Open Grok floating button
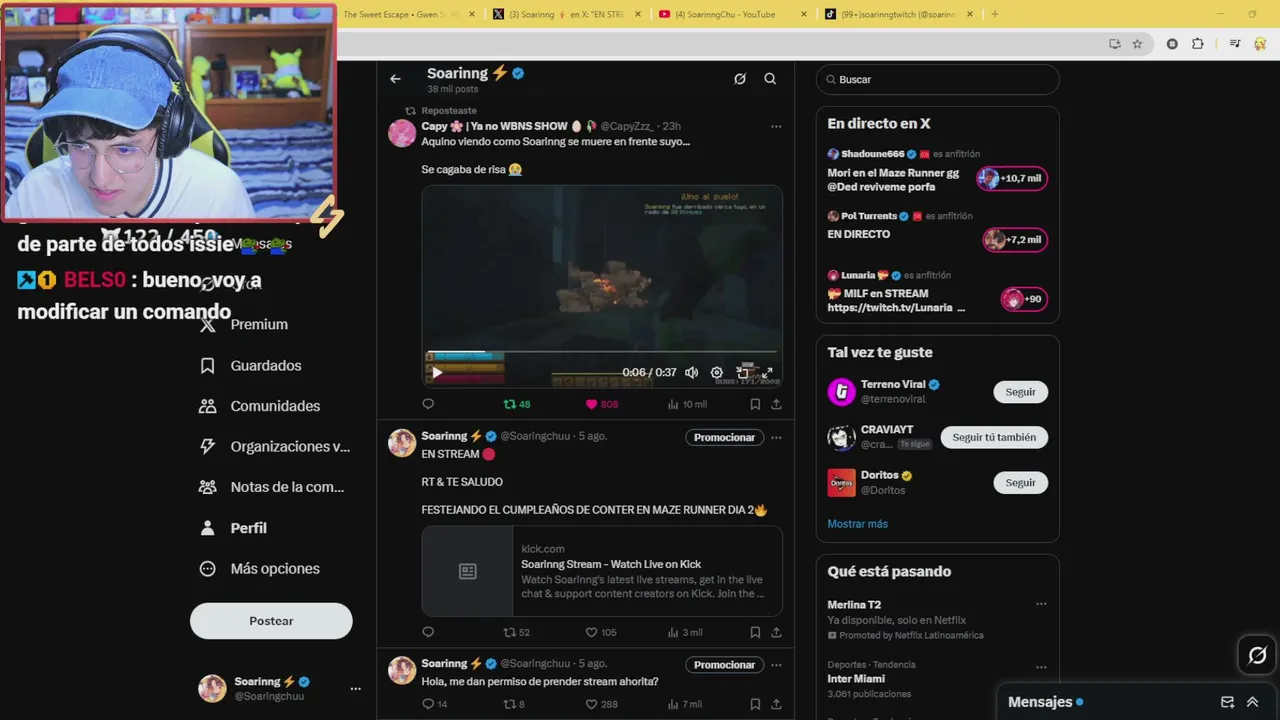 1257,655
